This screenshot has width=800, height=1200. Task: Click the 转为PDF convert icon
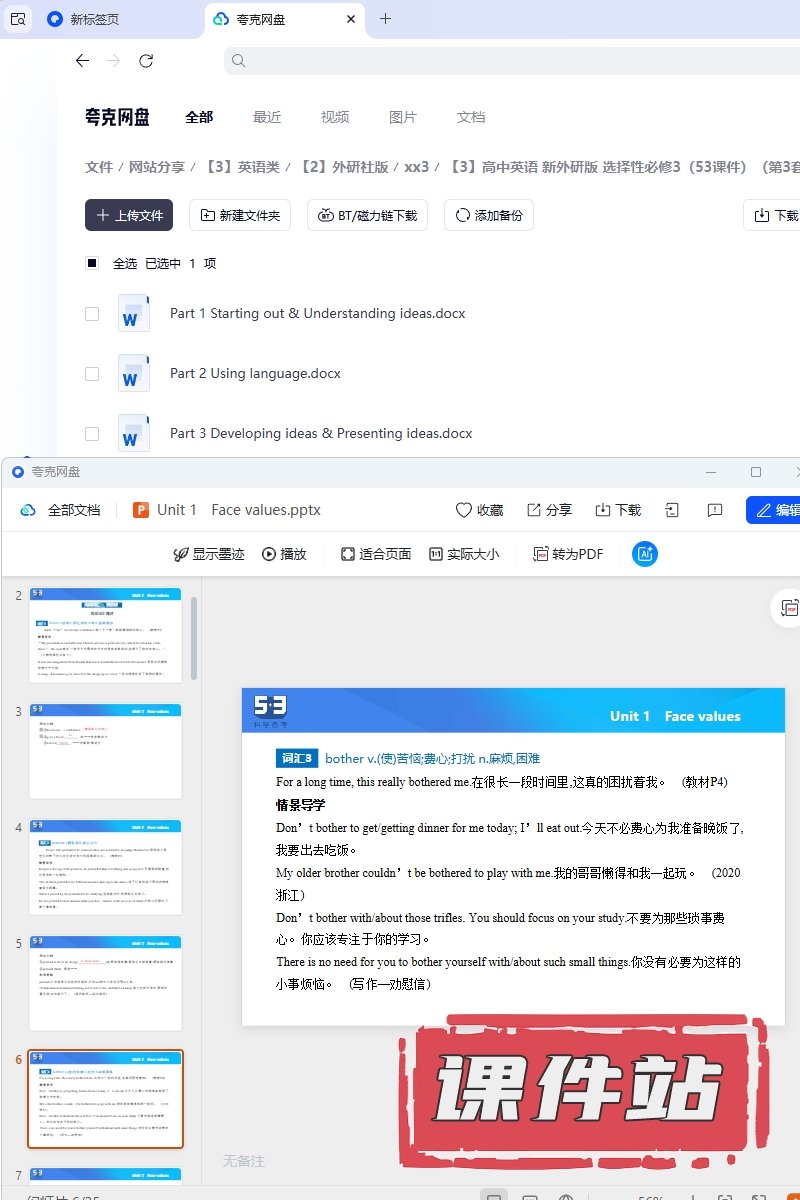tap(541, 554)
